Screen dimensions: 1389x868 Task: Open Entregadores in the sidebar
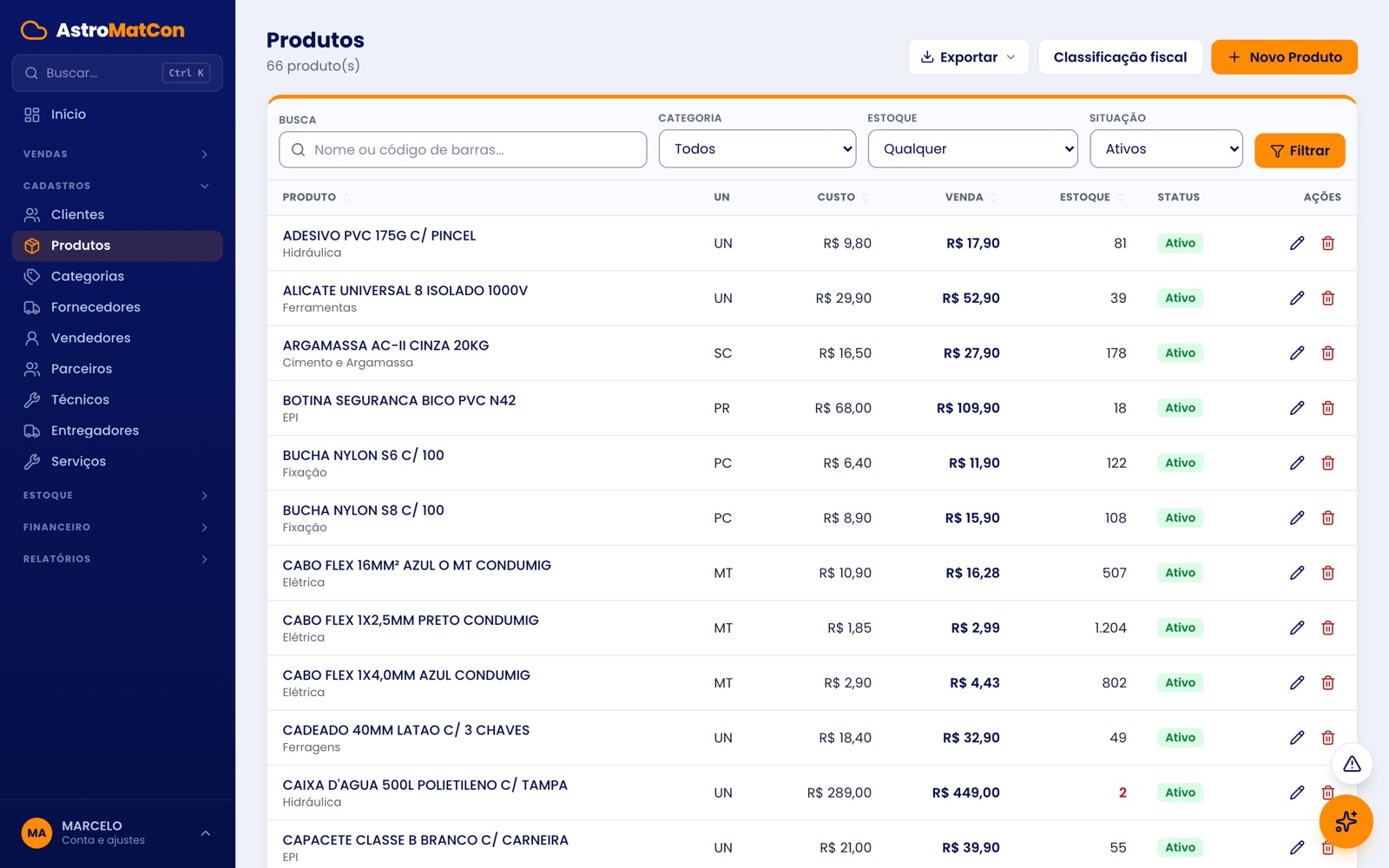(x=117, y=431)
